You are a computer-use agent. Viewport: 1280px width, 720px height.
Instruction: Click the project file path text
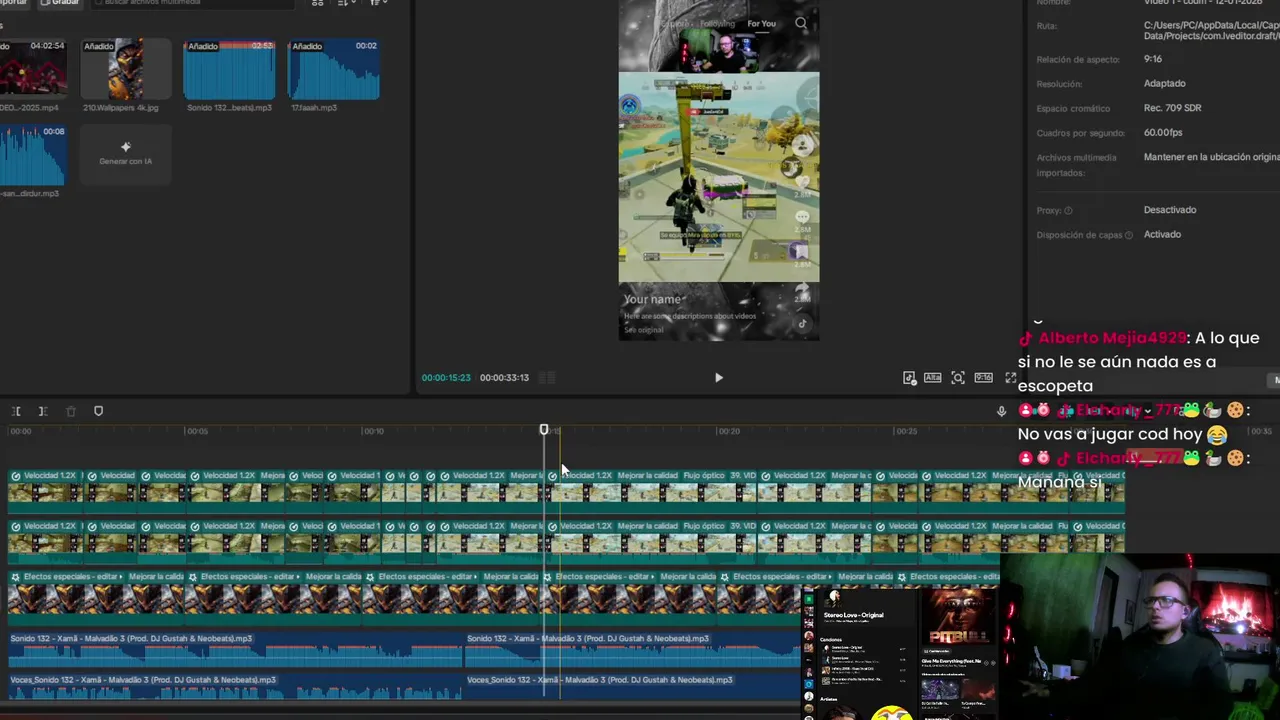pos(1211,31)
